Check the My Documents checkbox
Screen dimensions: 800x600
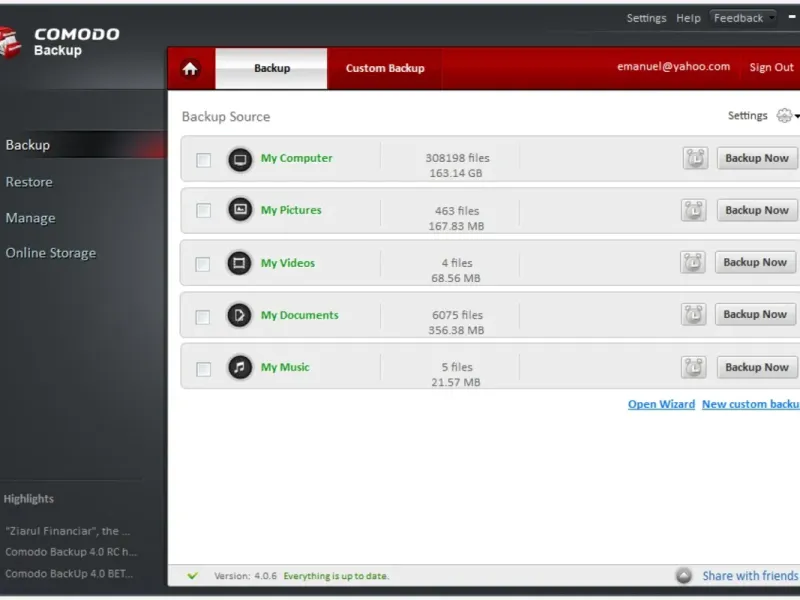[203, 317]
